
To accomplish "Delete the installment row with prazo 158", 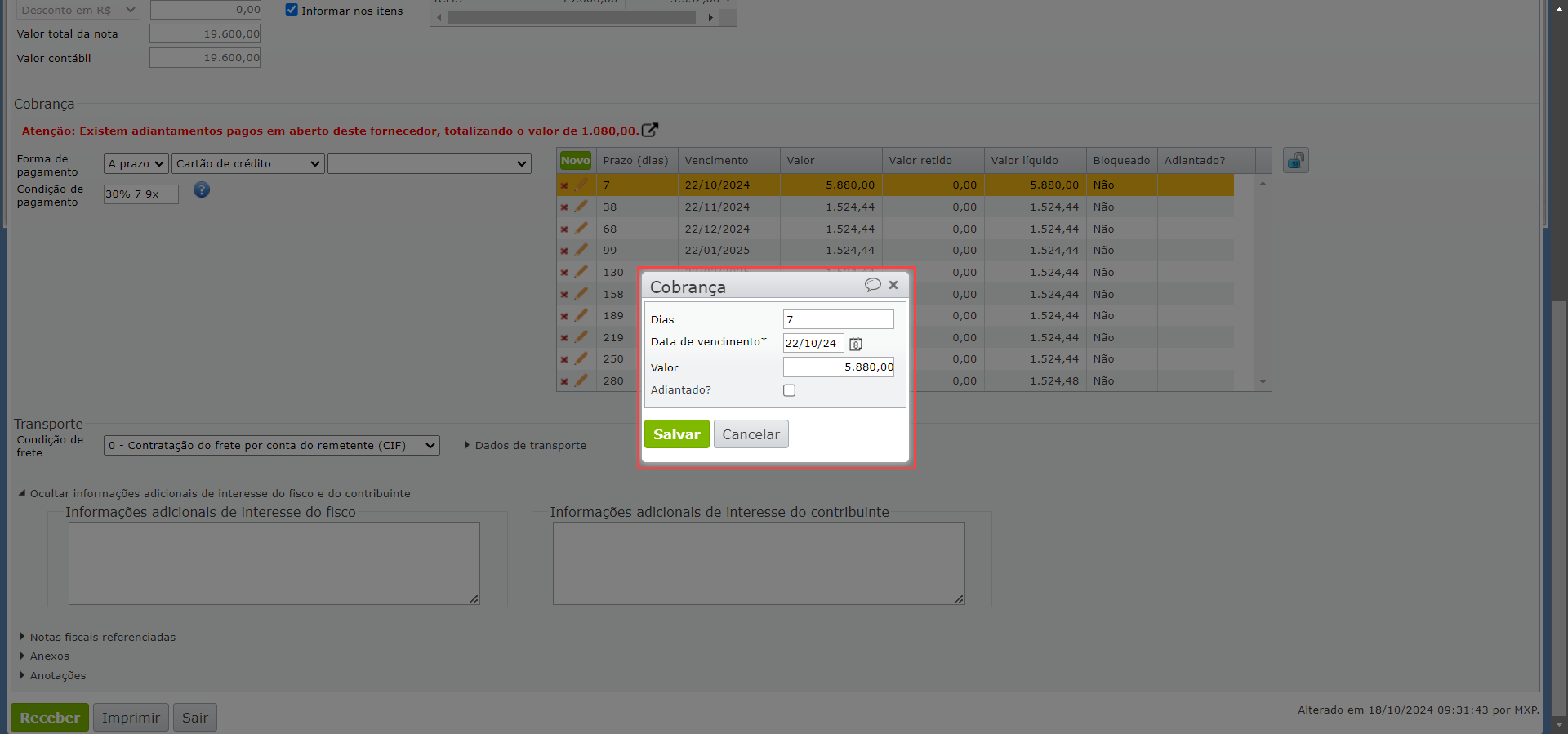I will 564,295.
